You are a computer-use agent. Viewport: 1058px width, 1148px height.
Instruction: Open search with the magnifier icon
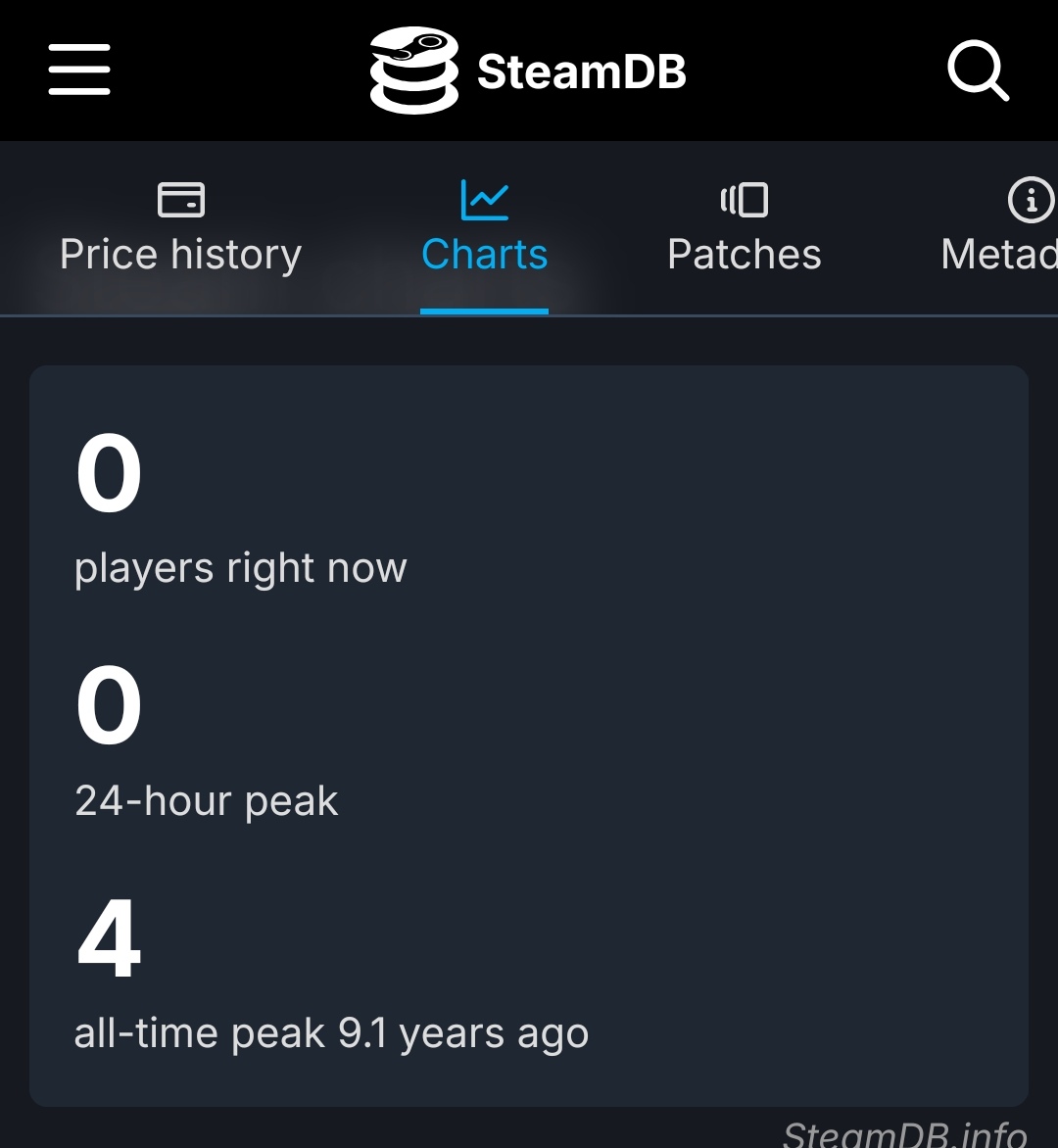[x=978, y=72]
